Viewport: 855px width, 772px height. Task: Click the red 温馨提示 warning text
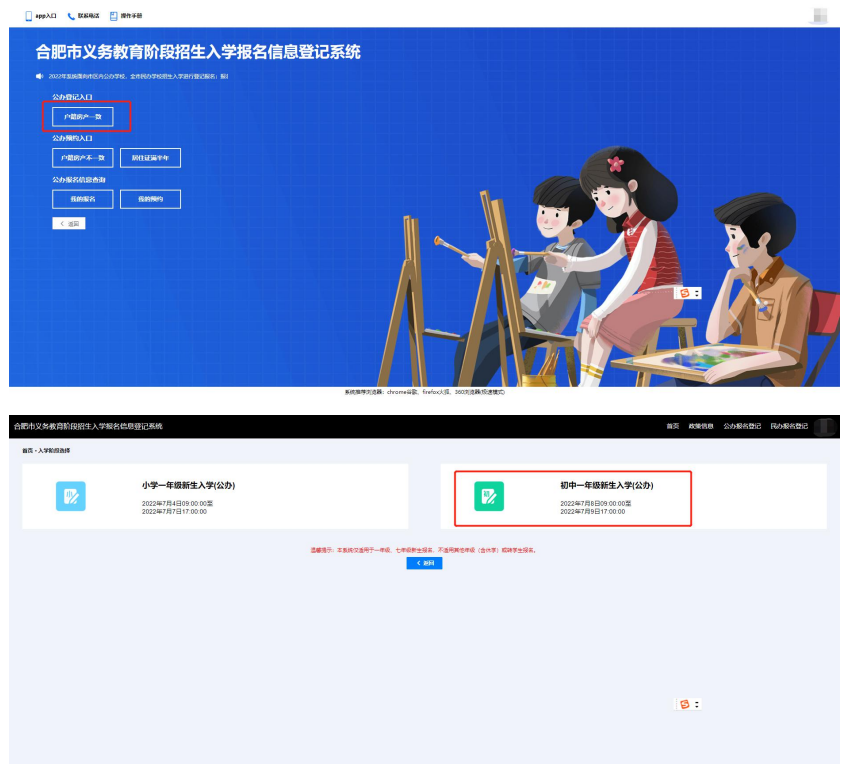(x=424, y=551)
